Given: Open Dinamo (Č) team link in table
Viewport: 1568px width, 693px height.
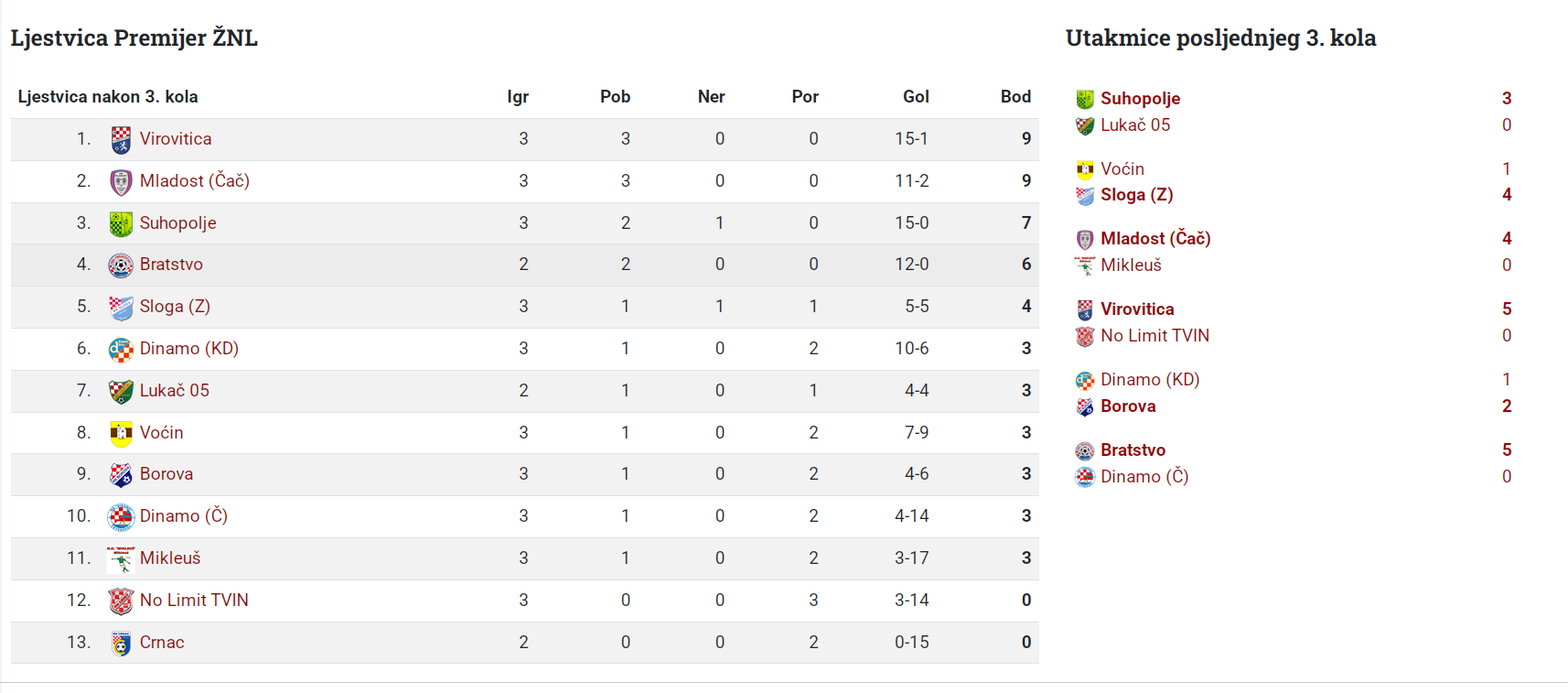Looking at the screenshot, I should click(184, 516).
